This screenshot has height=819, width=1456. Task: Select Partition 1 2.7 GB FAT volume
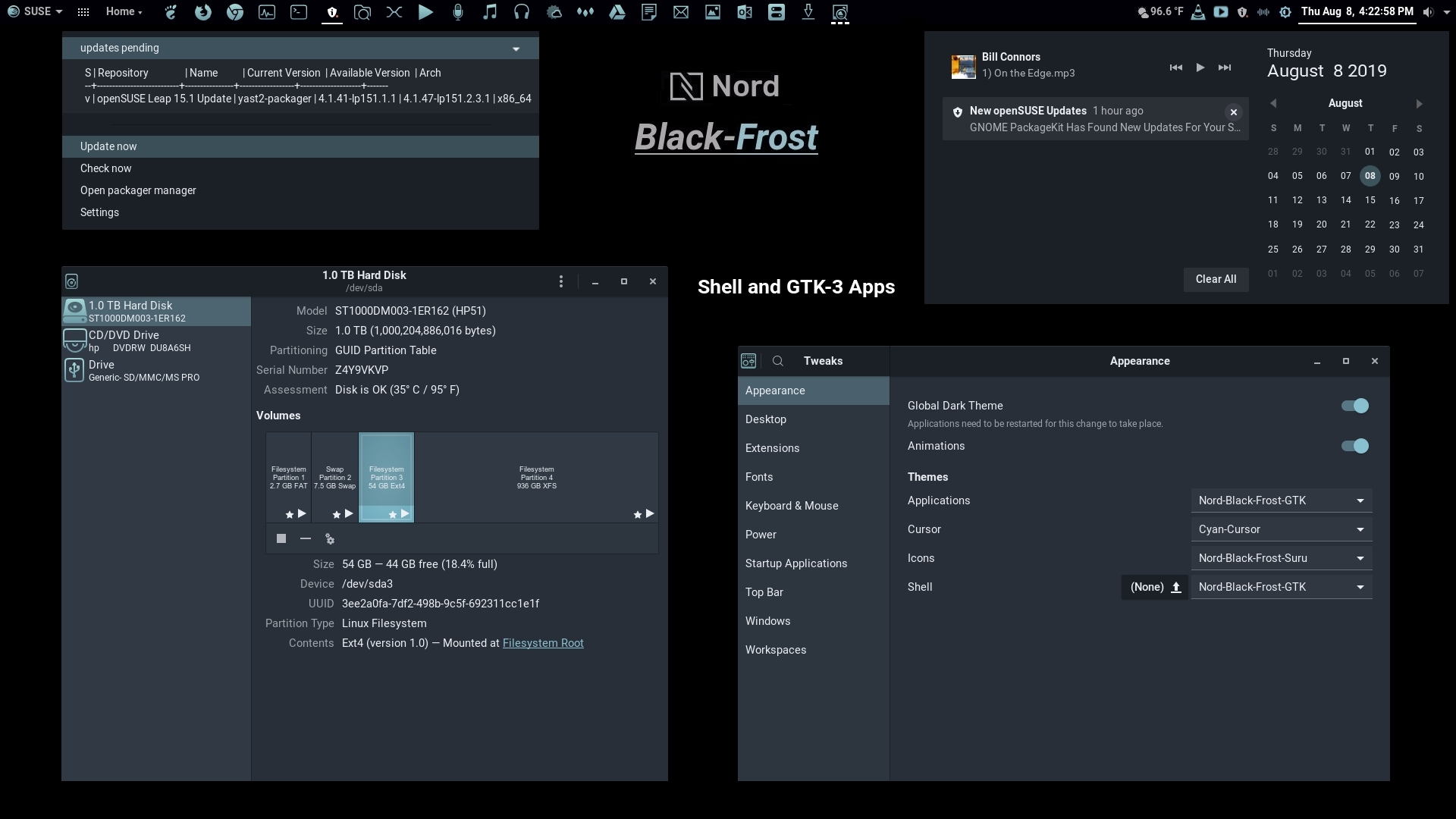288,477
